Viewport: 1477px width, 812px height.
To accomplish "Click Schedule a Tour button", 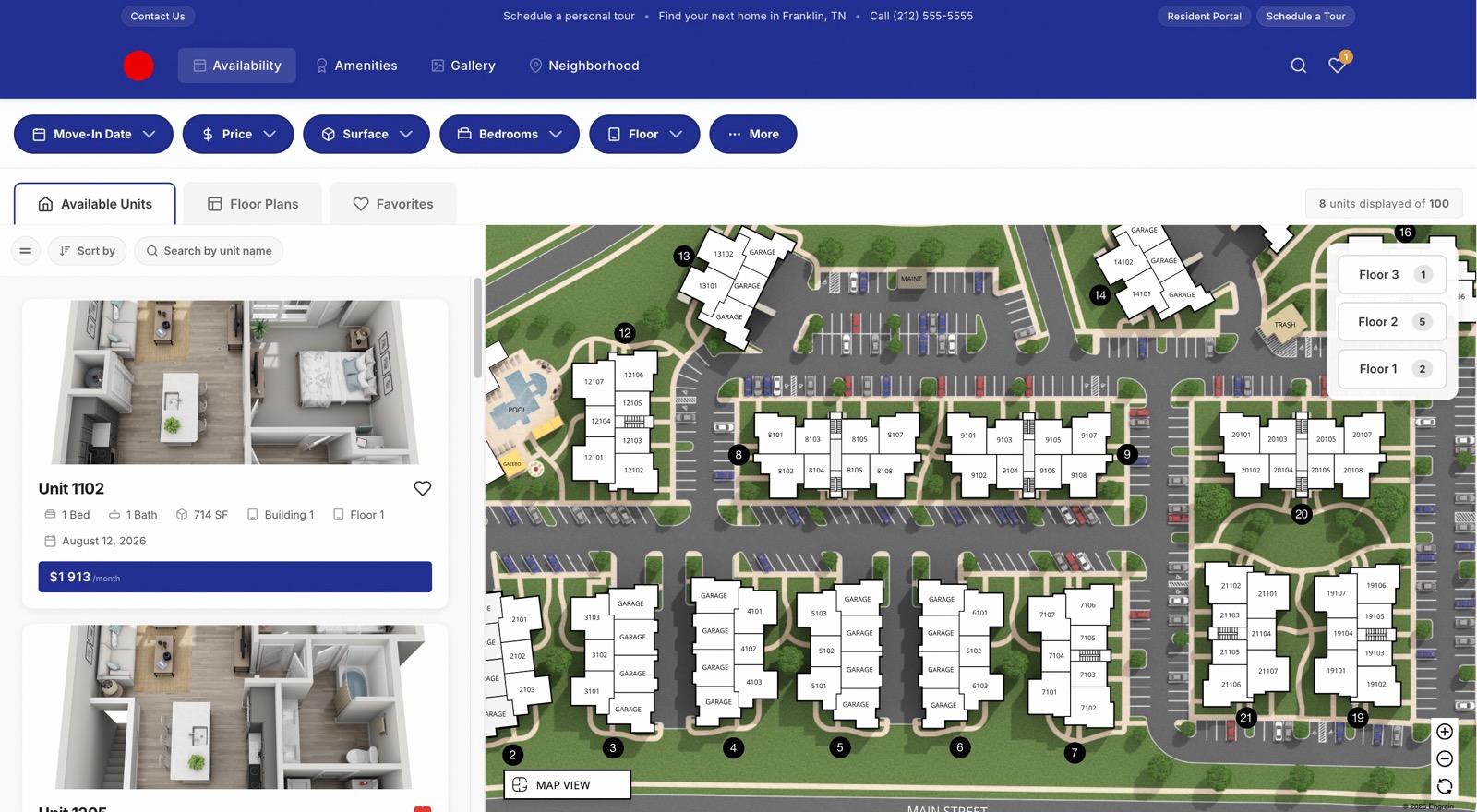I will tap(1305, 16).
